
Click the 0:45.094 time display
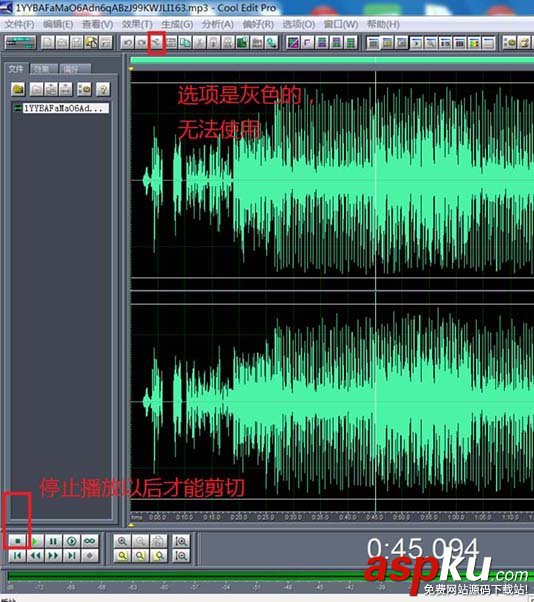pyautogui.click(x=423, y=549)
